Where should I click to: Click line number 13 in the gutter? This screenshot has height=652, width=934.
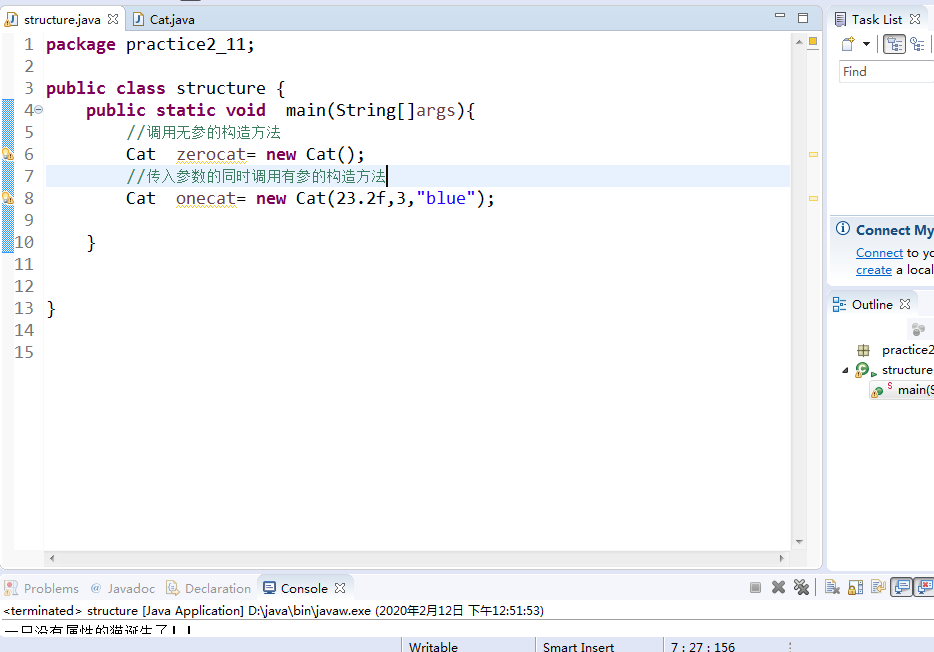click(x=24, y=308)
